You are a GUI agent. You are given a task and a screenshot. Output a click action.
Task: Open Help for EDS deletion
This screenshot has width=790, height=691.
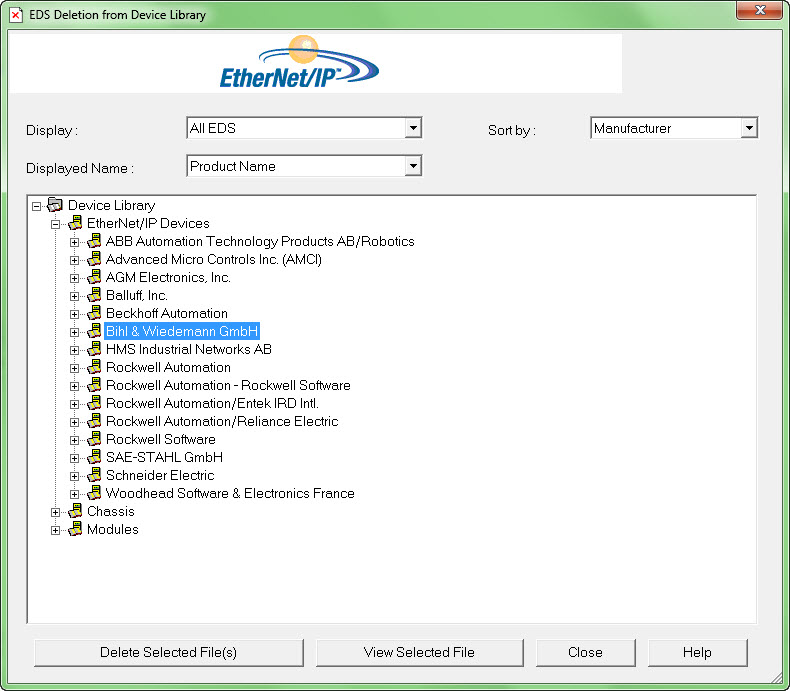coord(697,653)
